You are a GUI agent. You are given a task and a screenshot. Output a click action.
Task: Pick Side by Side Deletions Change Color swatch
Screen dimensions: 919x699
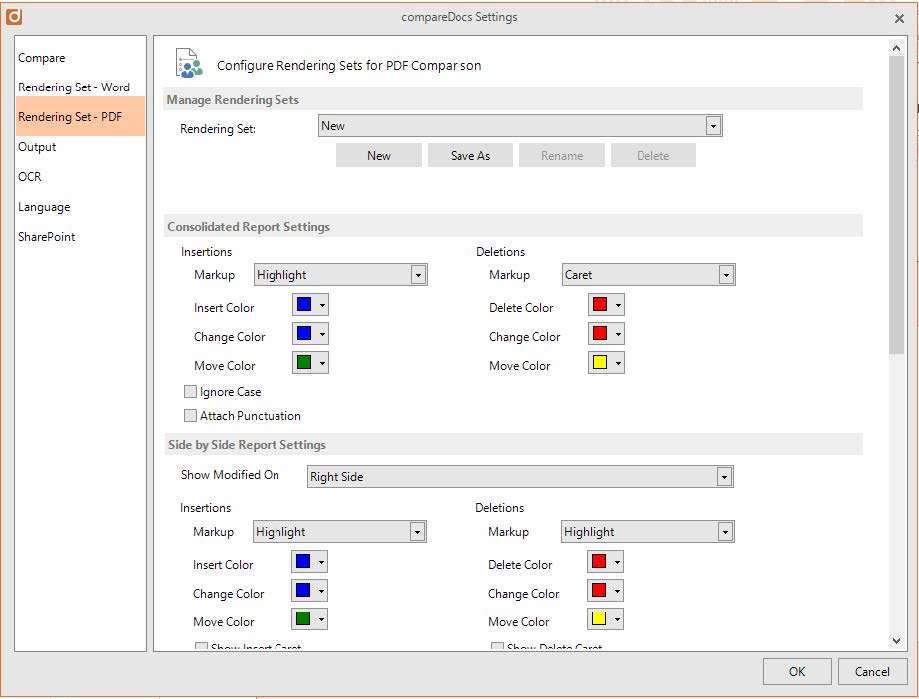pyautogui.click(x=605, y=591)
